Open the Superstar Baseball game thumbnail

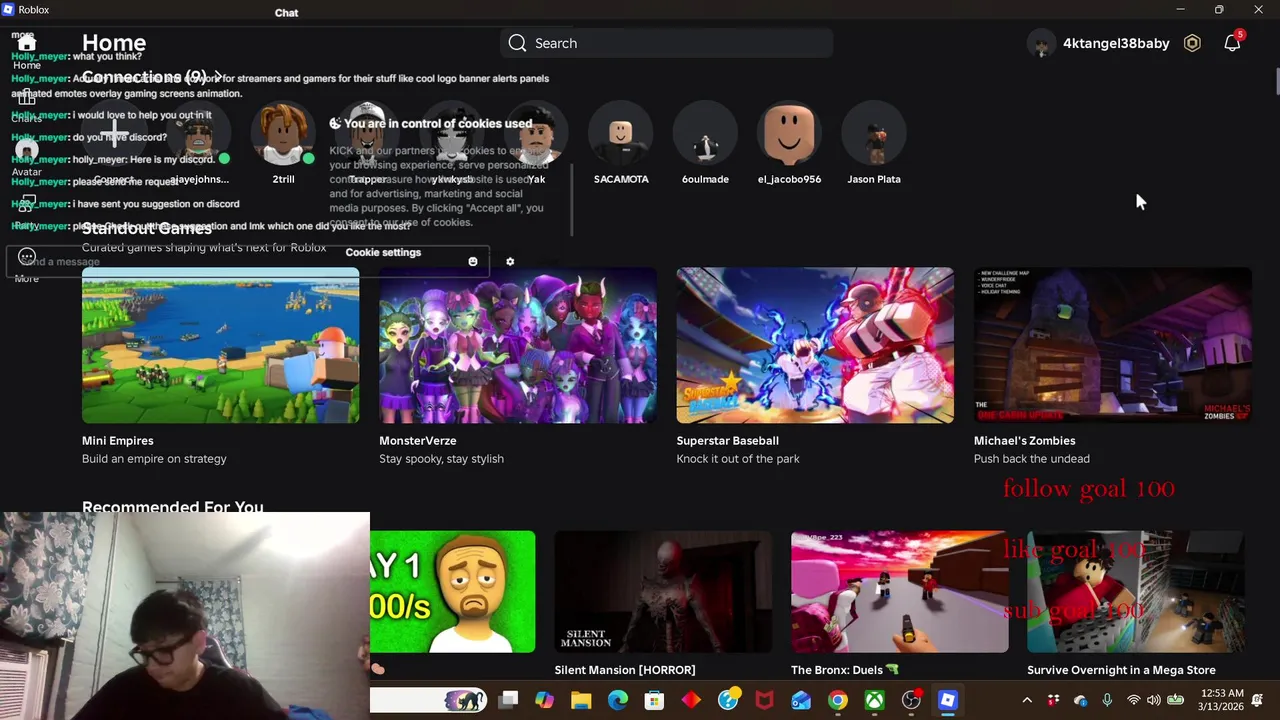[x=815, y=345]
